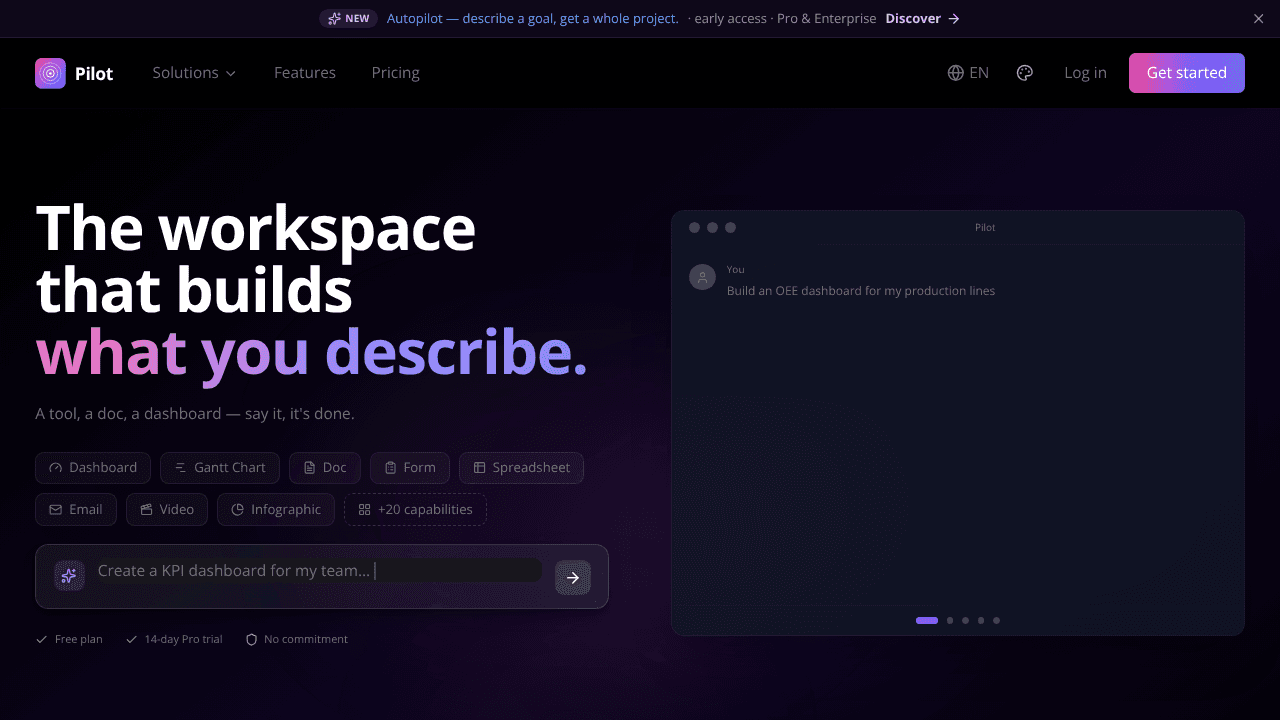Click the NEW sparkle badge

click(348, 18)
